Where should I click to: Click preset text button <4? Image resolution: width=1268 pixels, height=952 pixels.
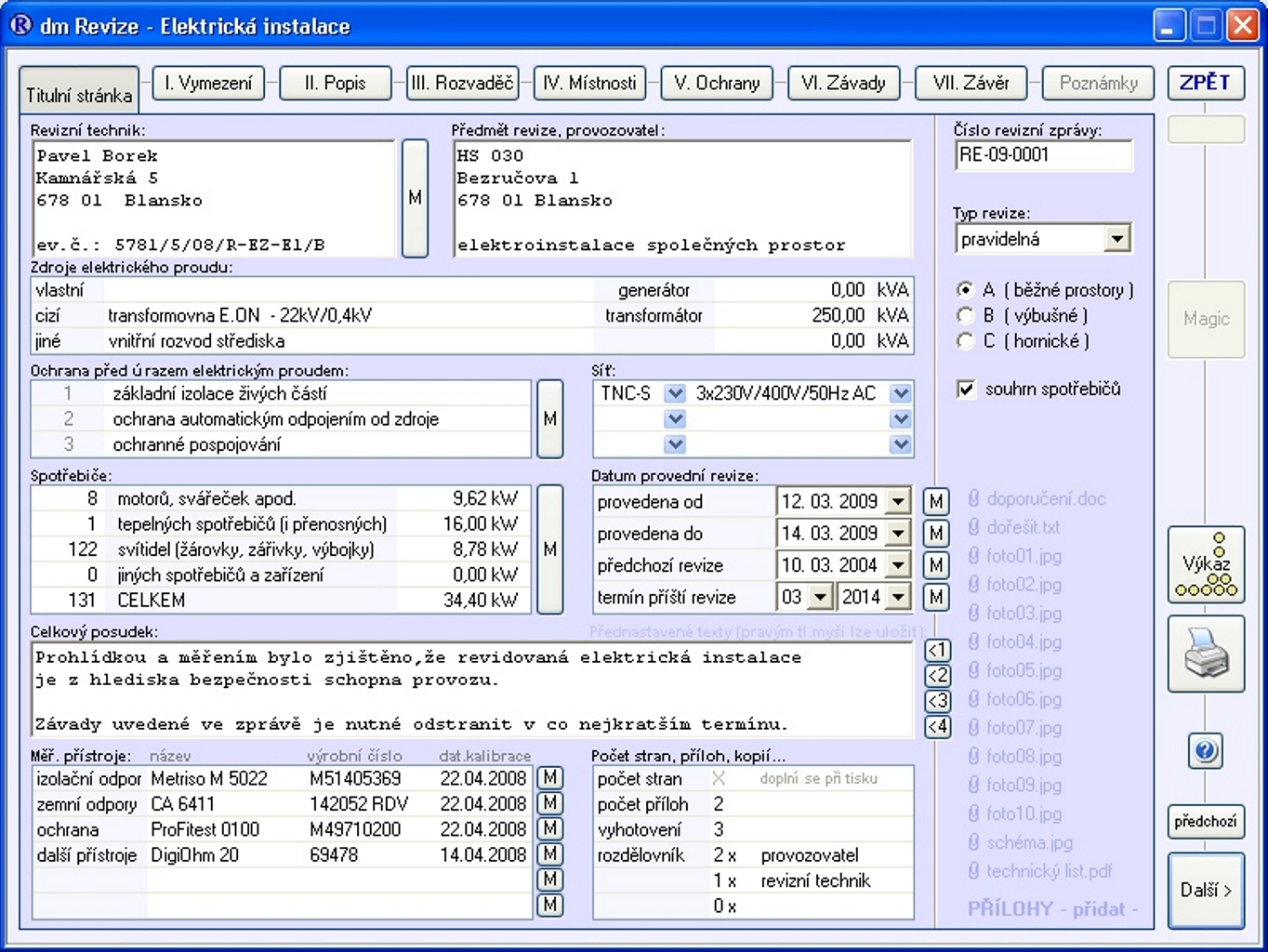click(938, 726)
